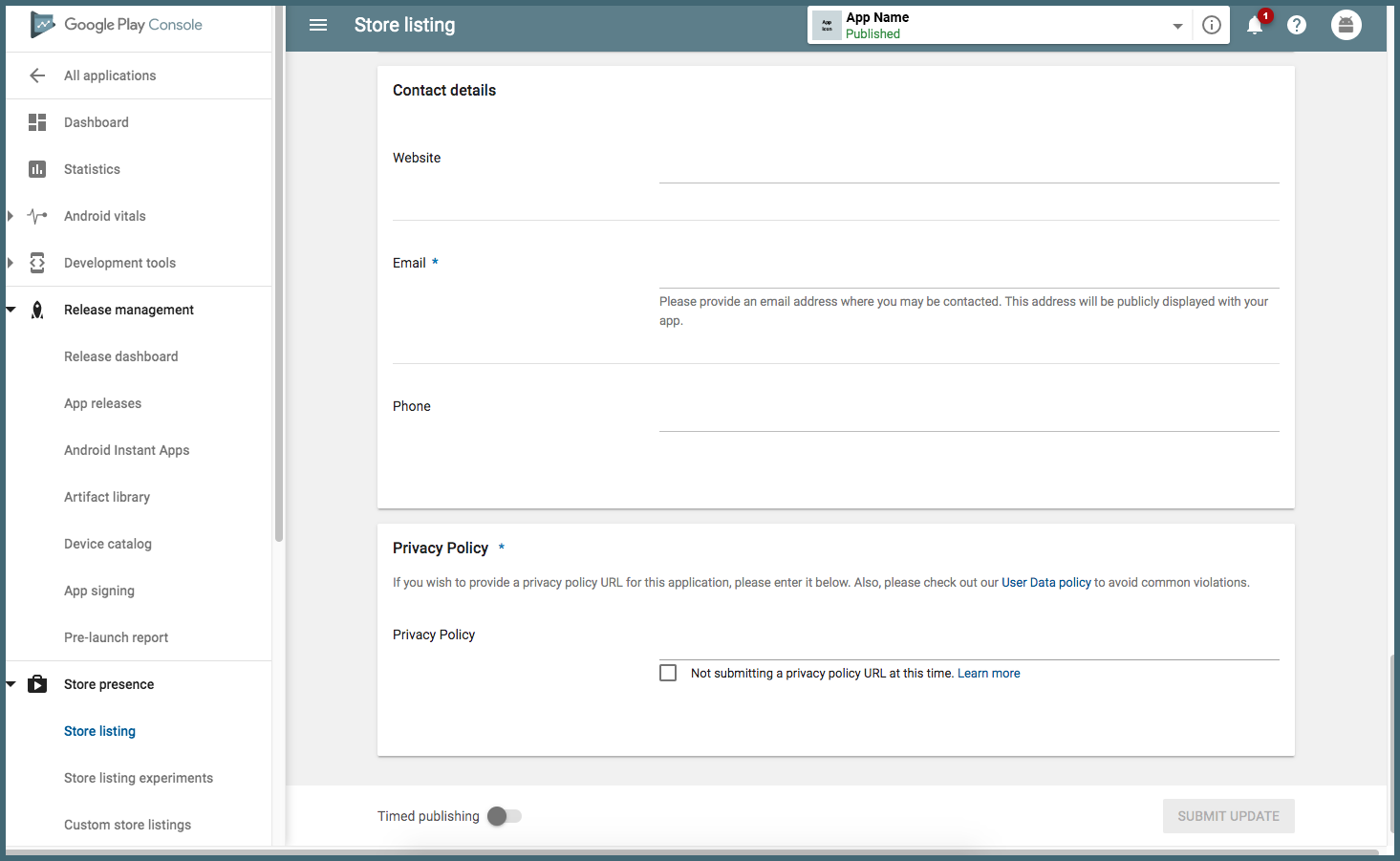Collapse the Release management section
1400x861 pixels.
[11, 310]
